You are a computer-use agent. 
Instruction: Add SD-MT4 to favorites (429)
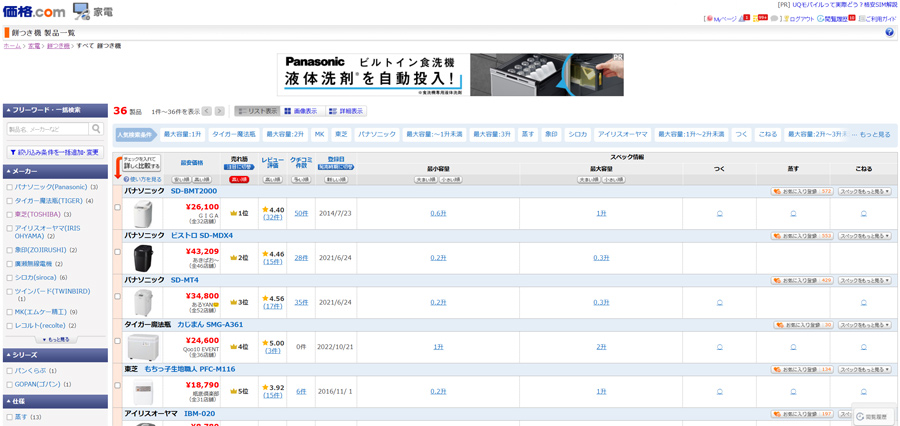802,280
